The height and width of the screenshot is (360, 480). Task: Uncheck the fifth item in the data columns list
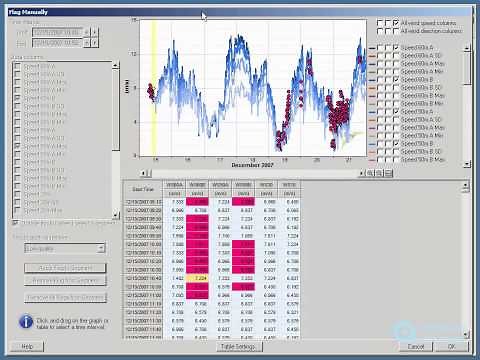[17, 98]
